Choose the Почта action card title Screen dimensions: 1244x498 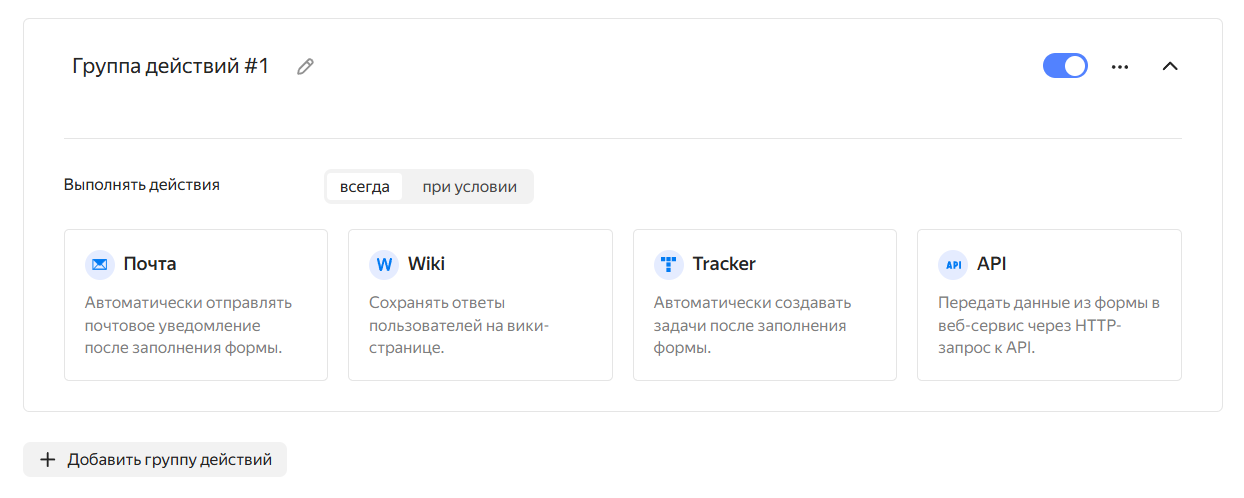[150, 264]
